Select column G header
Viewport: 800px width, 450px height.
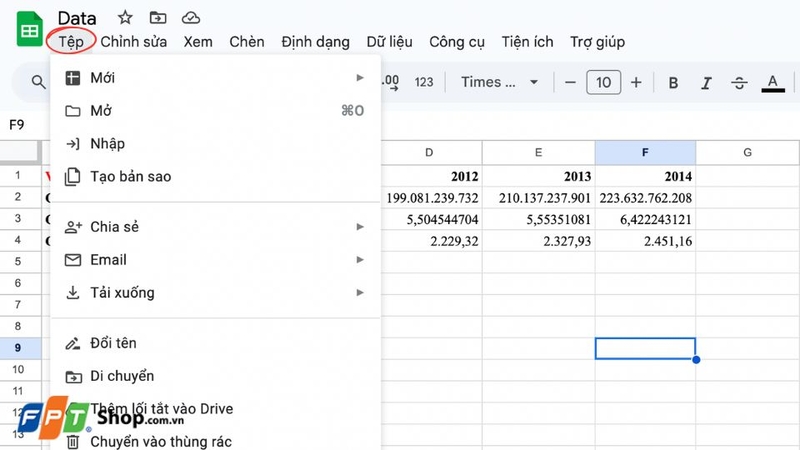(747, 152)
